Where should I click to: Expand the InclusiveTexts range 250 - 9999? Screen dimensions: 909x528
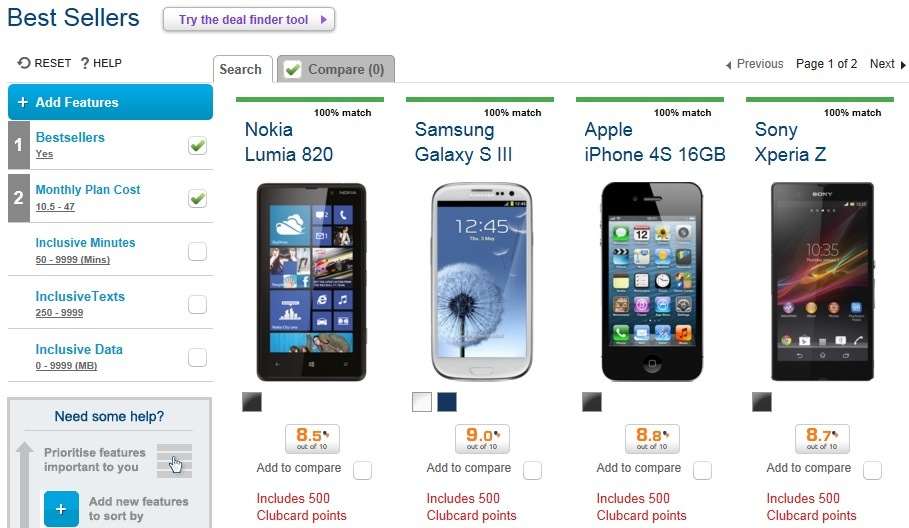(x=59, y=312)
